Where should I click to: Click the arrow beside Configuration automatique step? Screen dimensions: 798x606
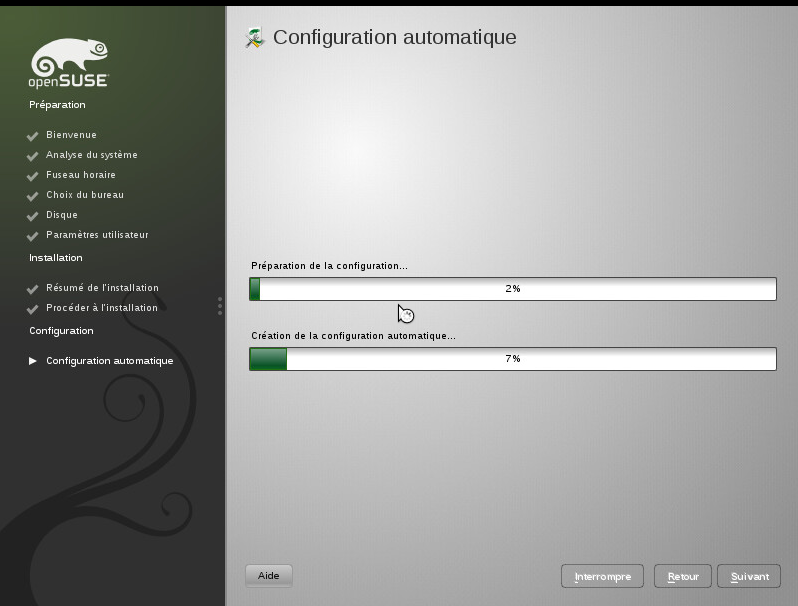click(x=32, y=361)
